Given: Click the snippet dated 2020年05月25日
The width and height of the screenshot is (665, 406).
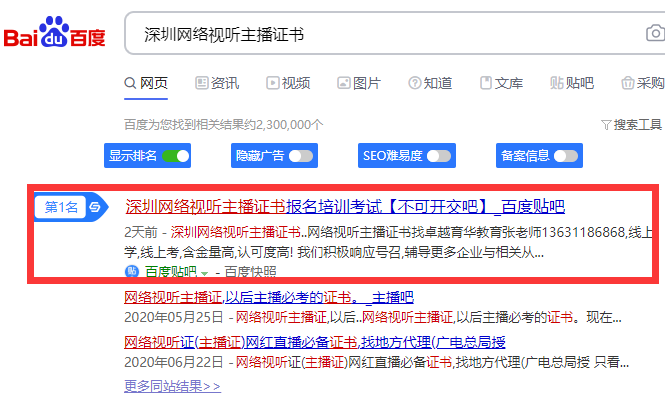Looking at the screenshot, I should pos(373,317).
